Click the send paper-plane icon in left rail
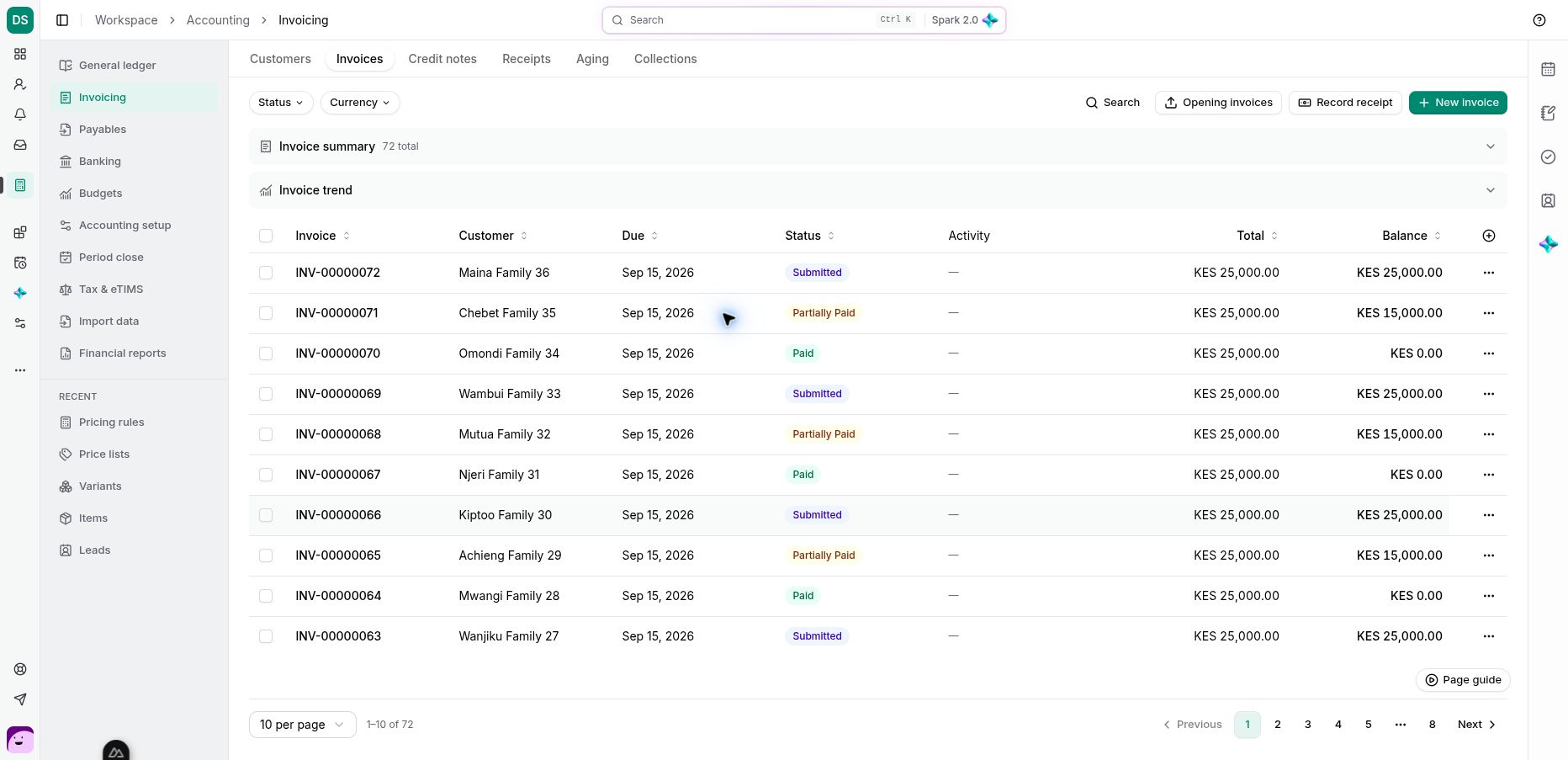The image size is (1568, 760). [x=20, y=699]
